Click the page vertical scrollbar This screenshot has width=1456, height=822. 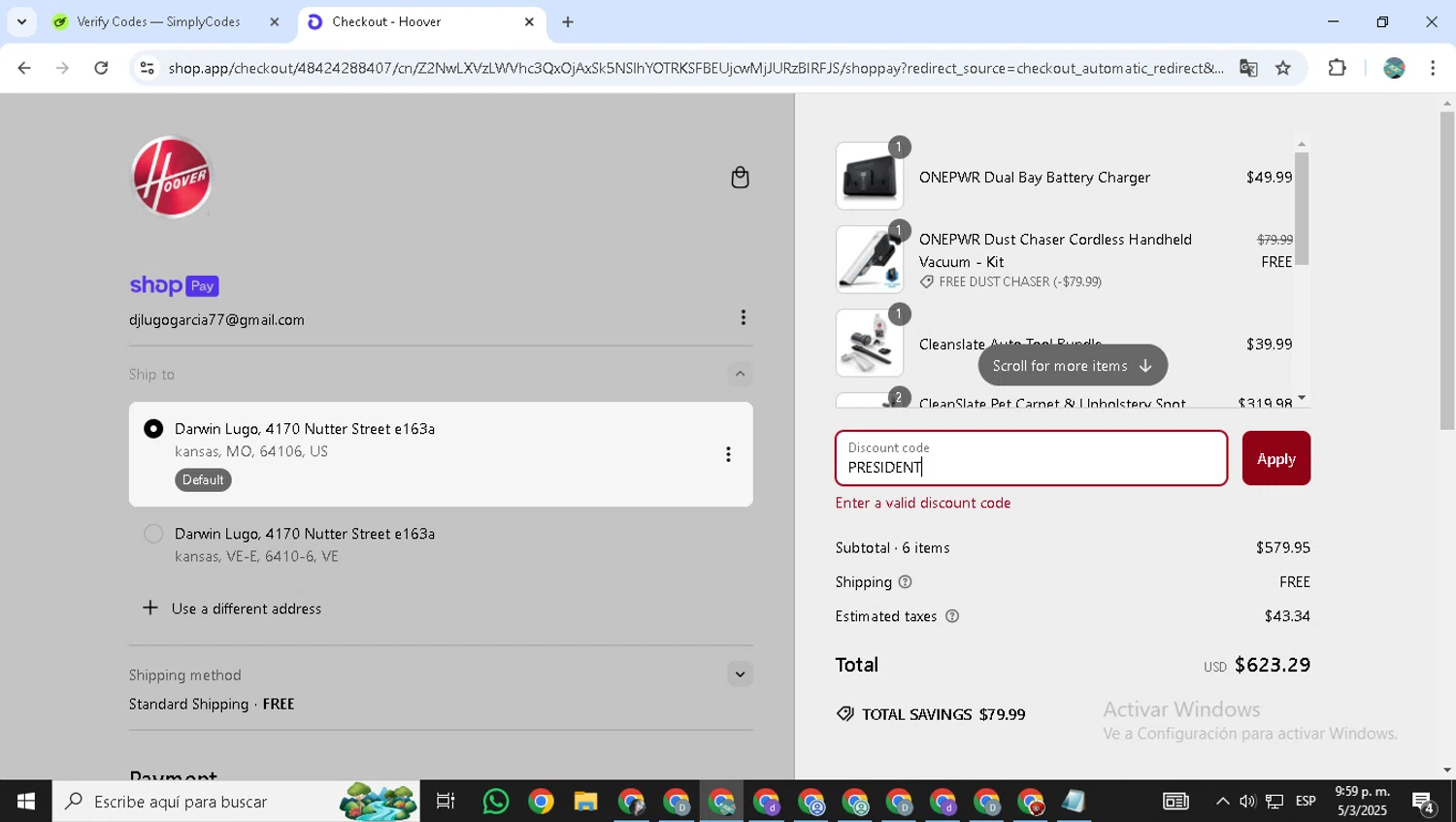coord(1447,271)
